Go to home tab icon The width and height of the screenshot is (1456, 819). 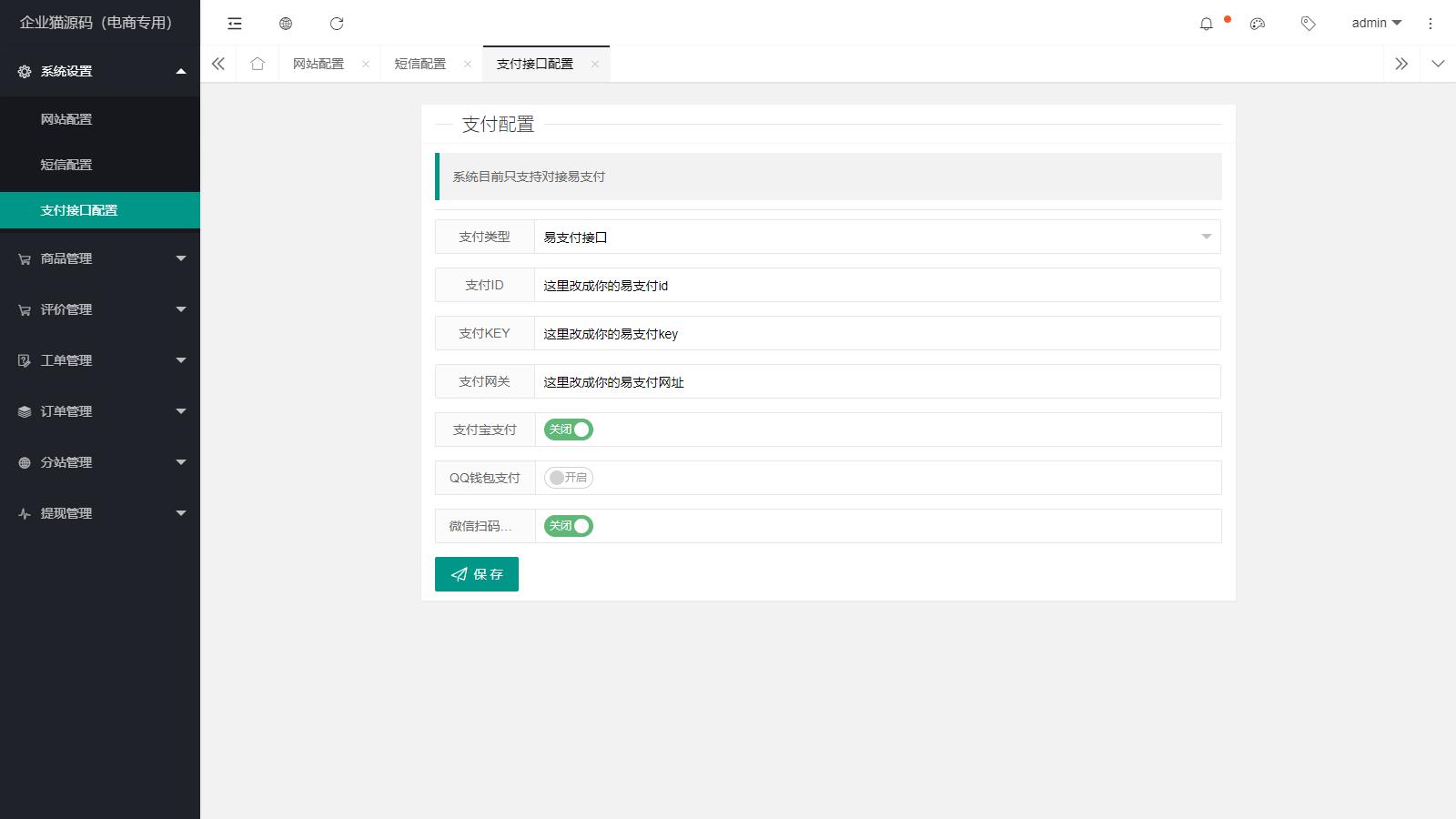pyautogui.click(x=258, y=64)
